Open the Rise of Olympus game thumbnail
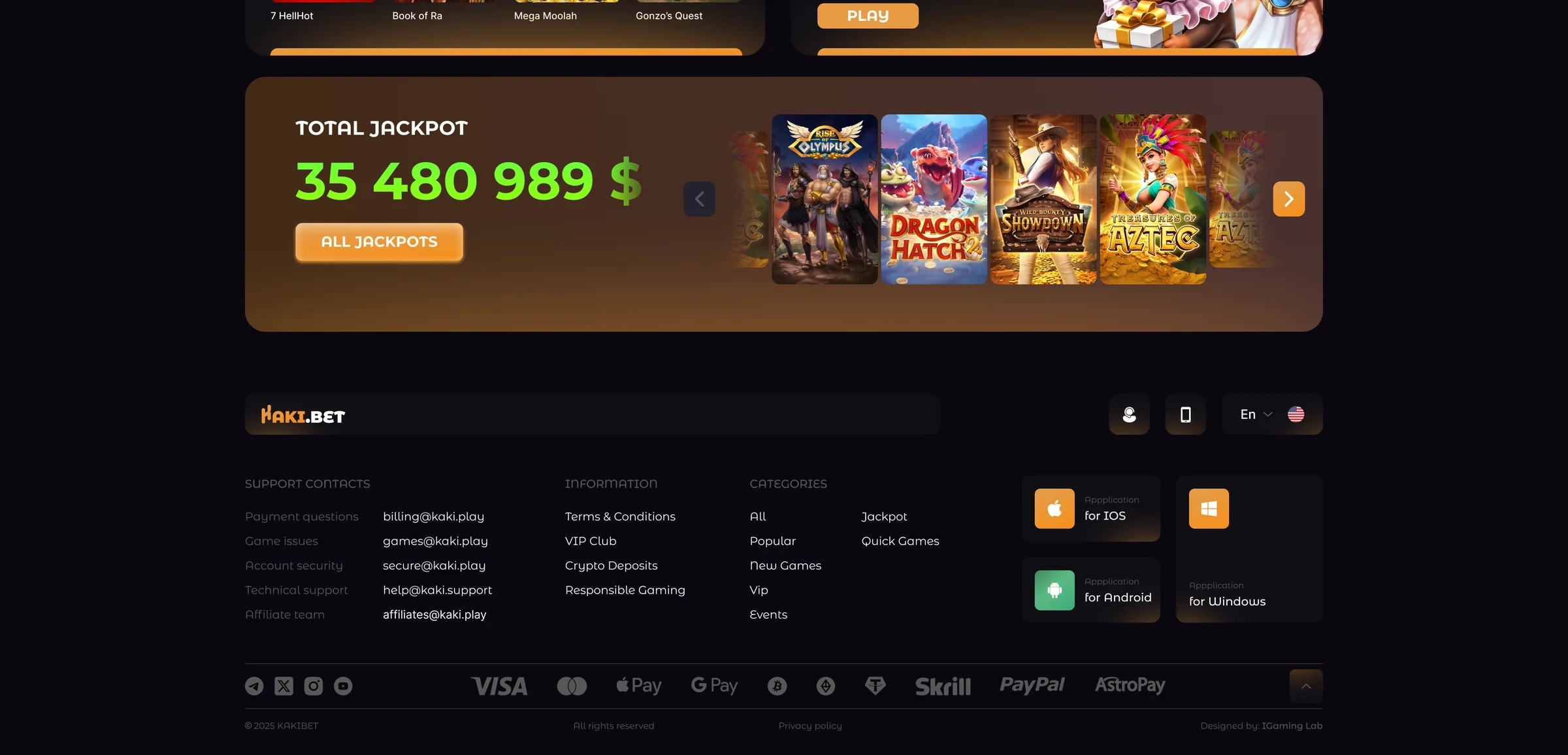This screenshot has height=755, width=1568. tap(825, 199)
